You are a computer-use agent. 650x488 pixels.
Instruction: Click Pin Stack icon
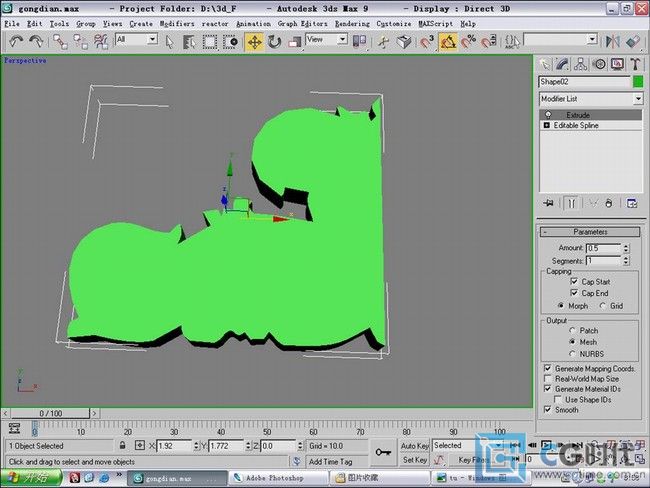[548, 203]
